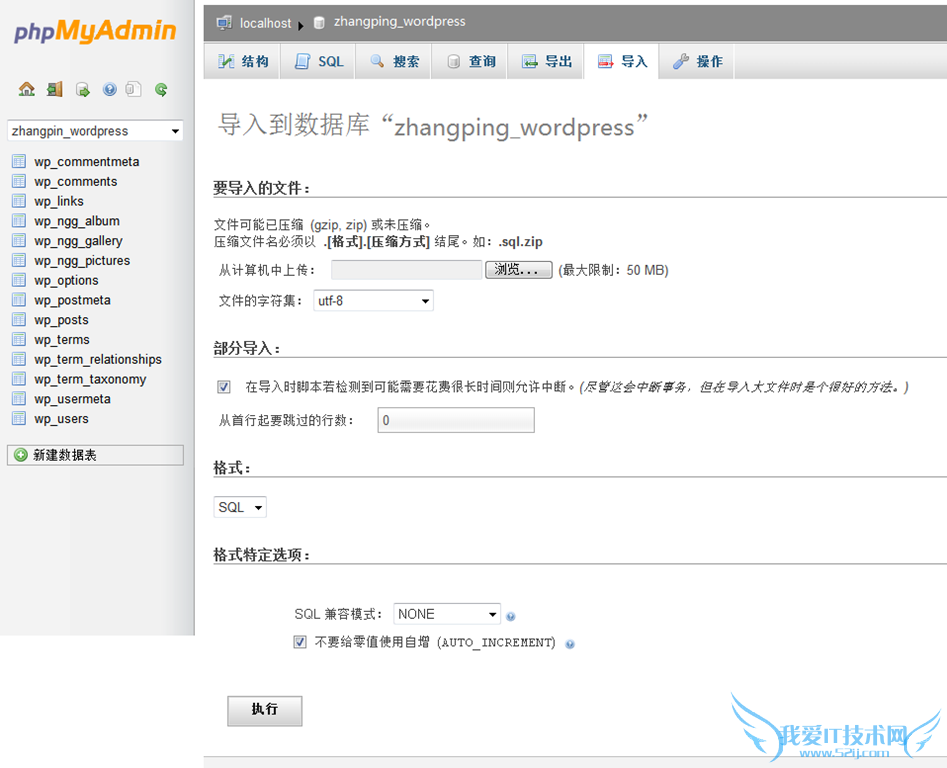Click the 浏览... browse button
The image size is (947, 768).
(x=519, y=270)
